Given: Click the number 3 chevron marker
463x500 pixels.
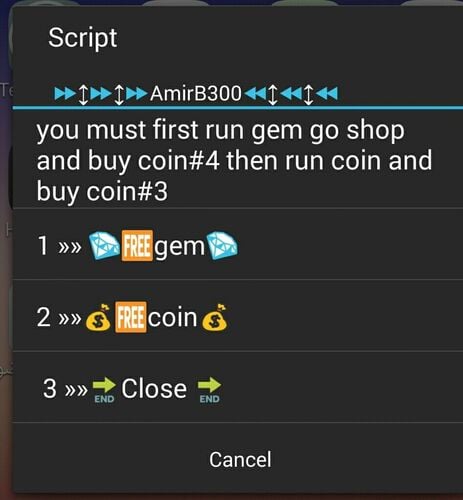Looking at the screenshot, I should coord(66,389).
